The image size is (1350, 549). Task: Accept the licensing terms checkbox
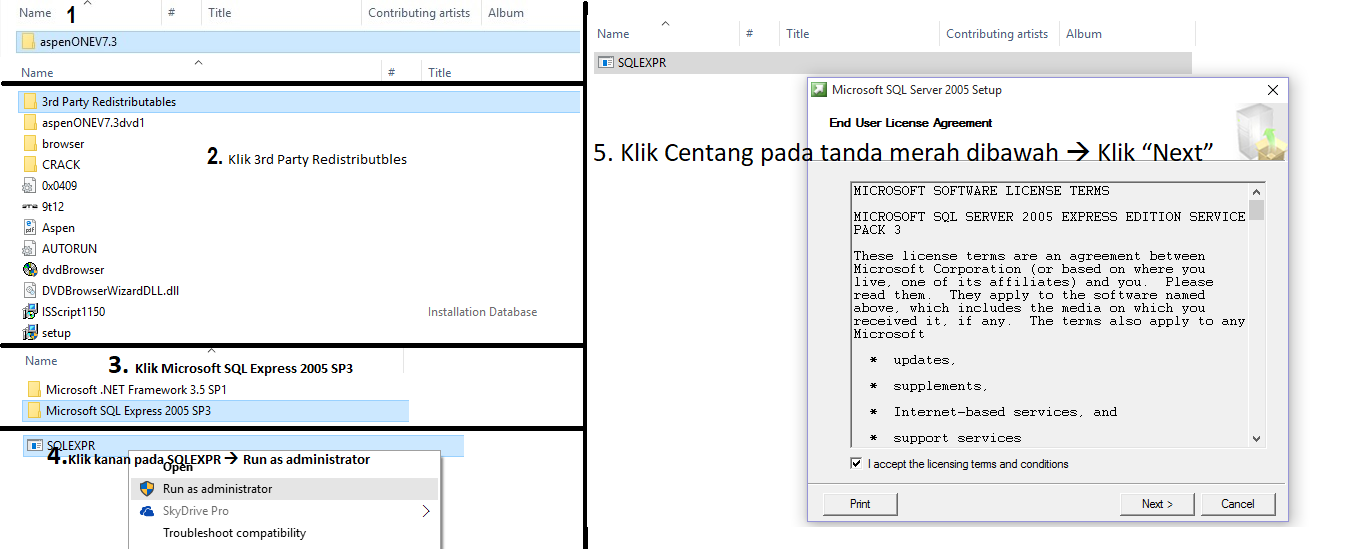point(856,464)
